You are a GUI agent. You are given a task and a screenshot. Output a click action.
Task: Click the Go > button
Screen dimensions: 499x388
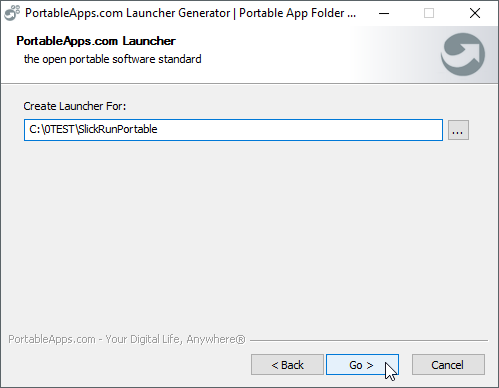click(362, 365)
